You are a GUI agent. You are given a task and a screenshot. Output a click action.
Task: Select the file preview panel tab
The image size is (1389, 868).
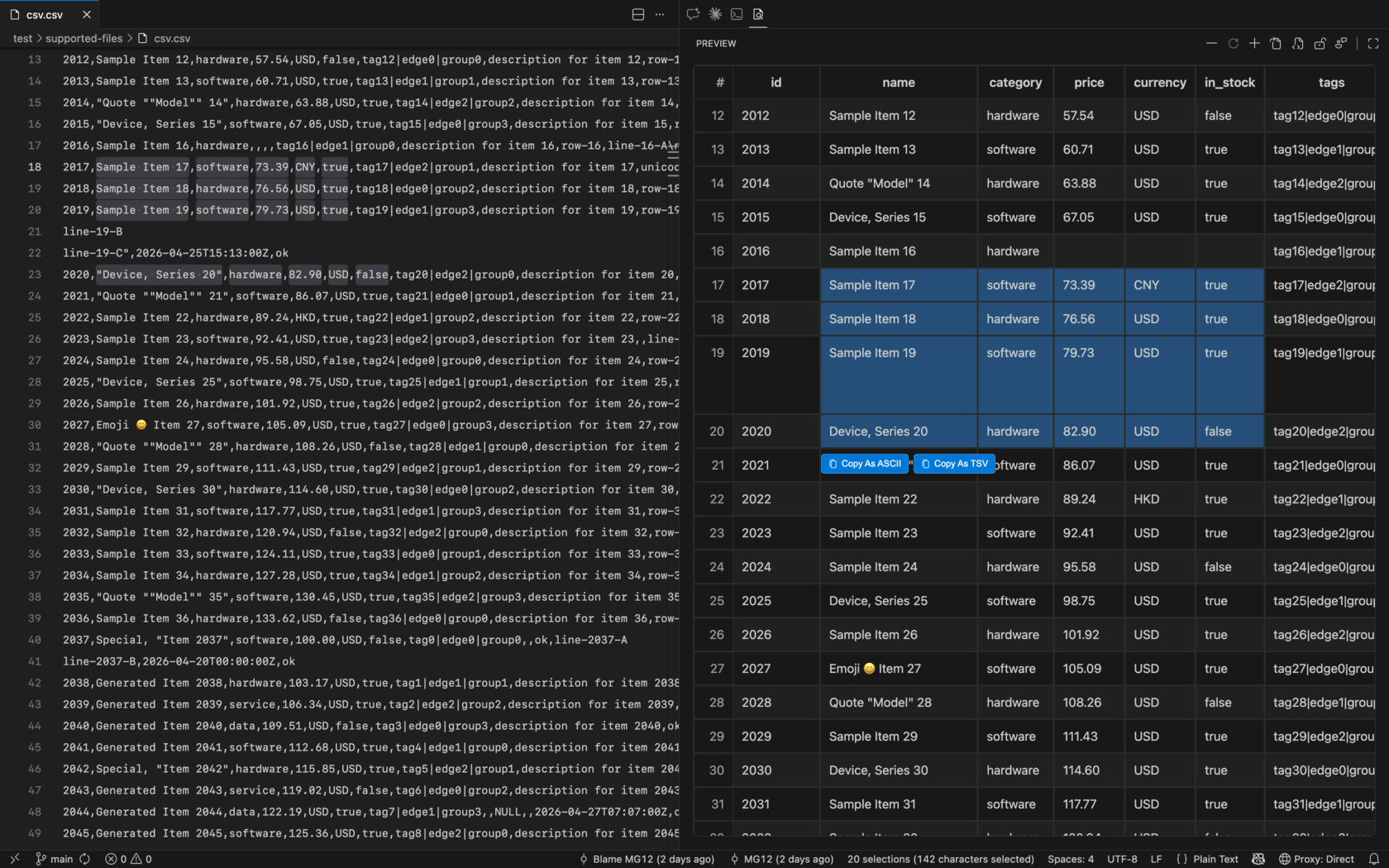(758, 14)
